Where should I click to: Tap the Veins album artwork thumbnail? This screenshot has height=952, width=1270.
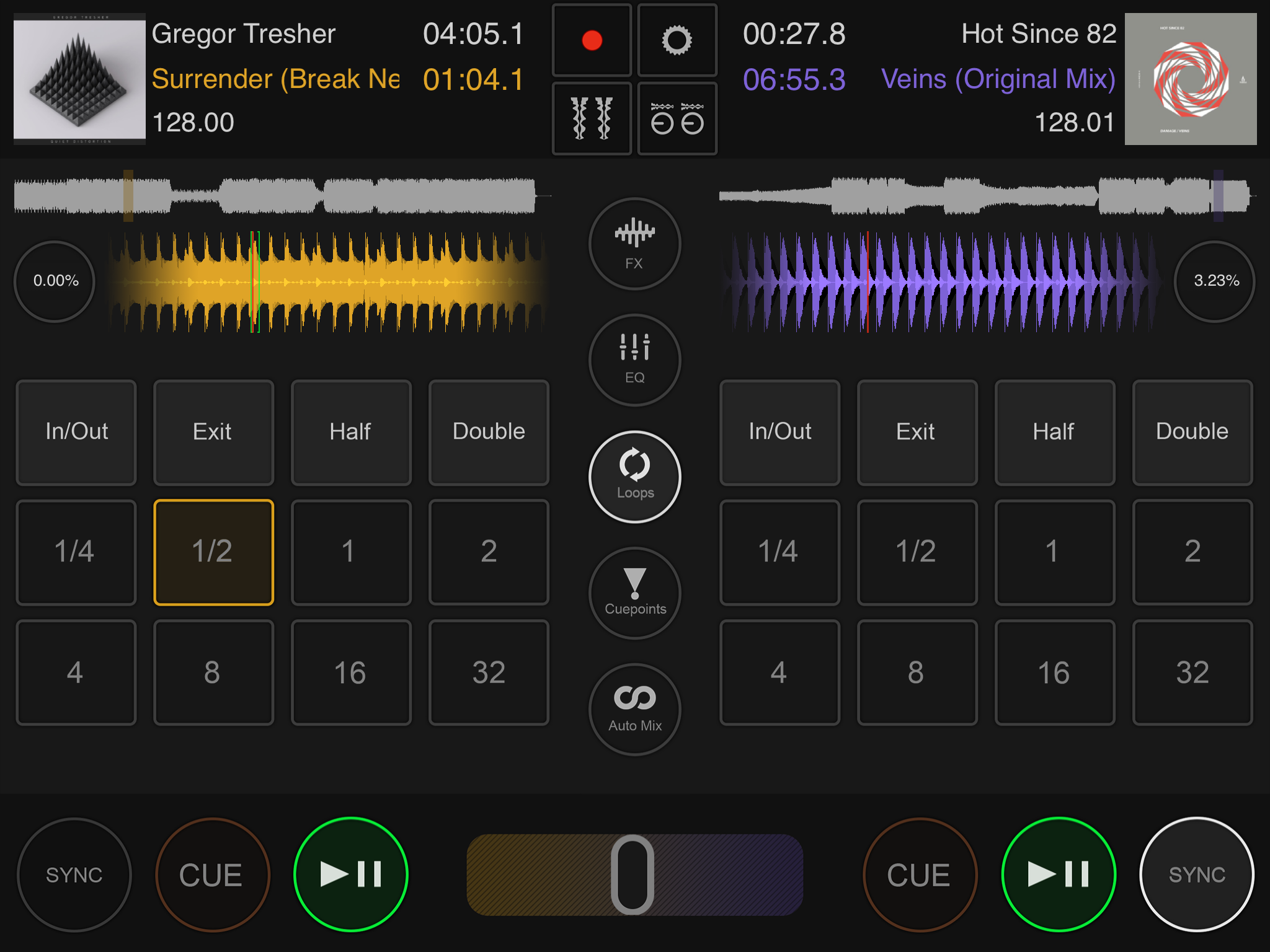[x=1190, y=79]
